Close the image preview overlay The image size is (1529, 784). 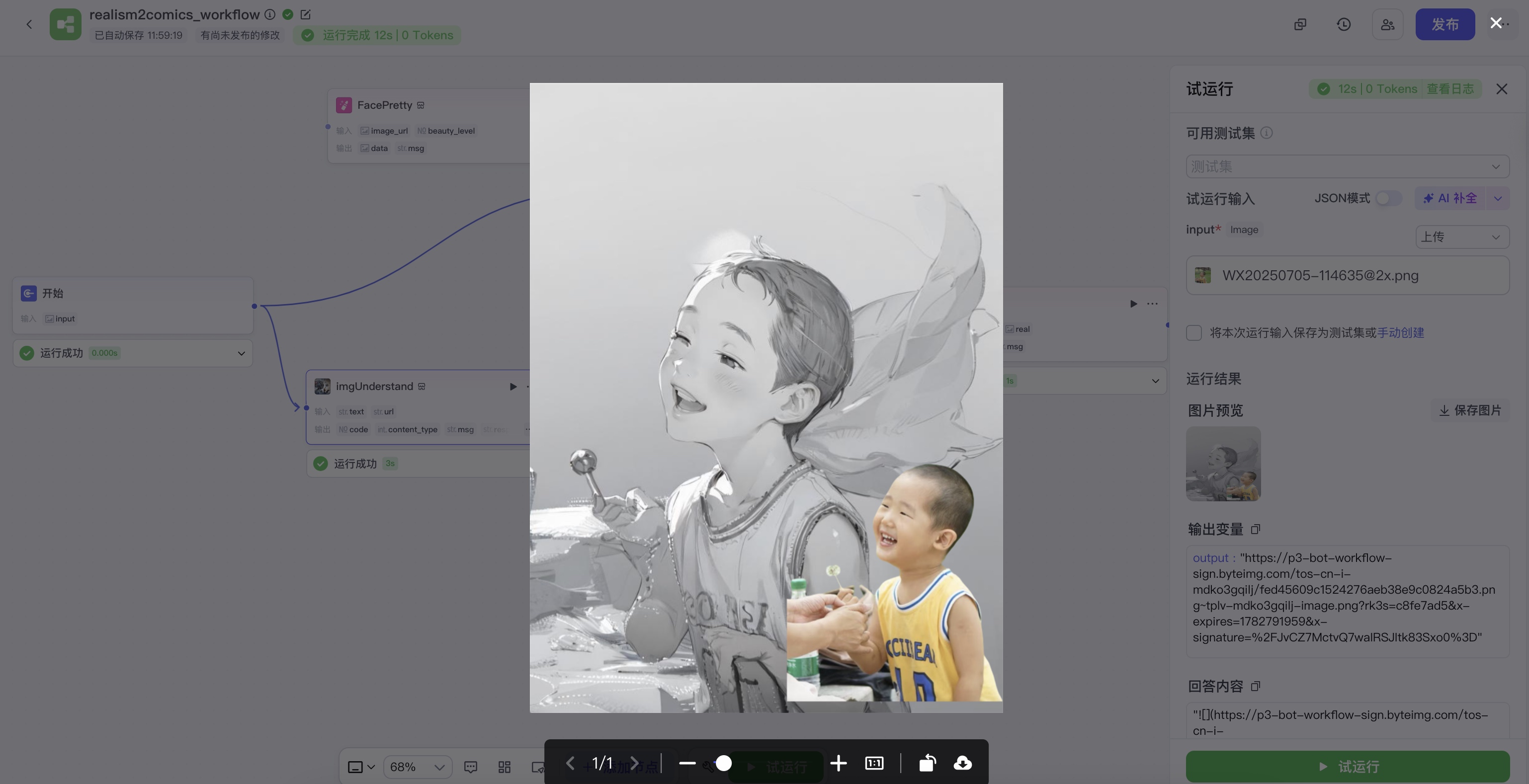click(x=1496, y=23)
